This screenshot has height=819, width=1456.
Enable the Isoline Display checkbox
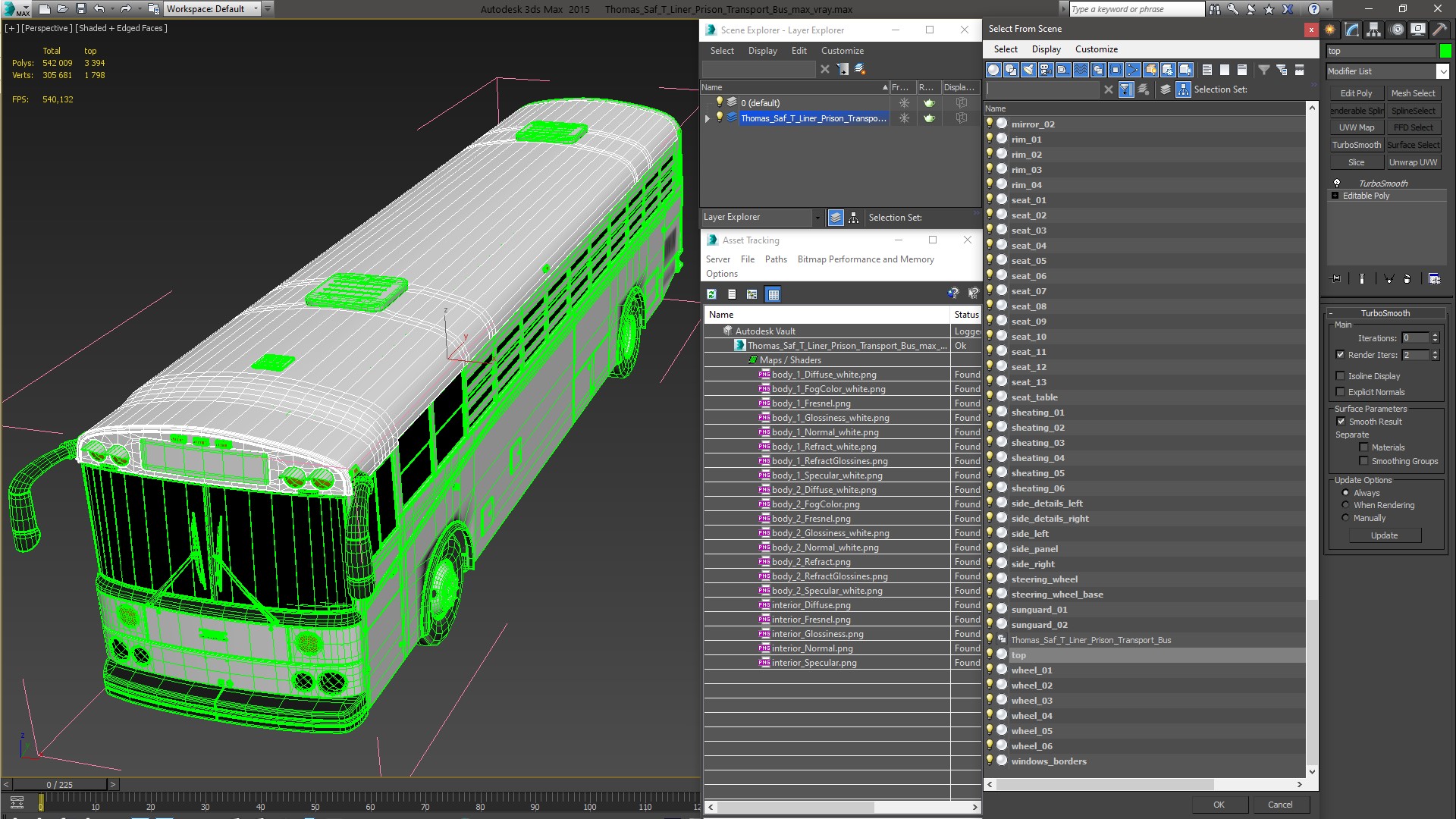(x=1340, y=376)
